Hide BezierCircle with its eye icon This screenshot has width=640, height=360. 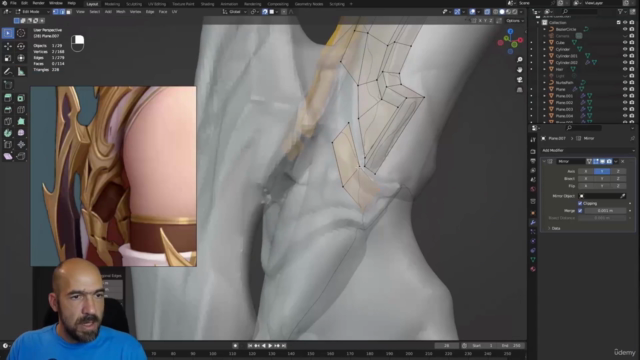[x=625, y=29]
